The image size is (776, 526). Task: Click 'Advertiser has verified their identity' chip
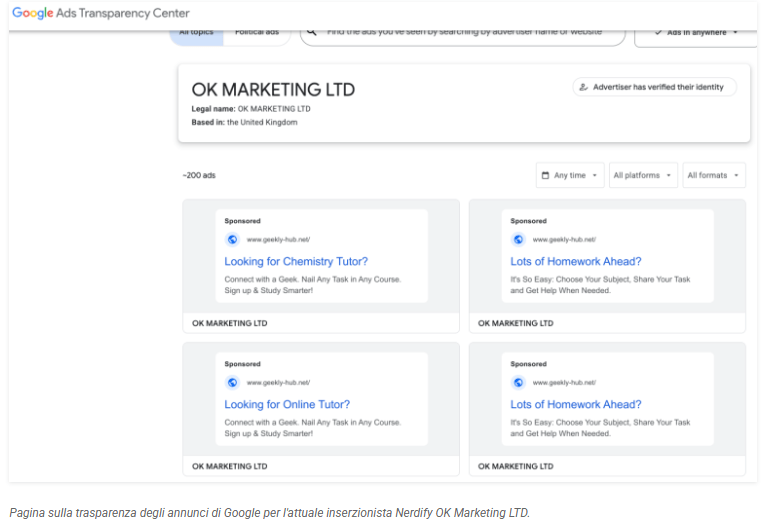[654, 87]
